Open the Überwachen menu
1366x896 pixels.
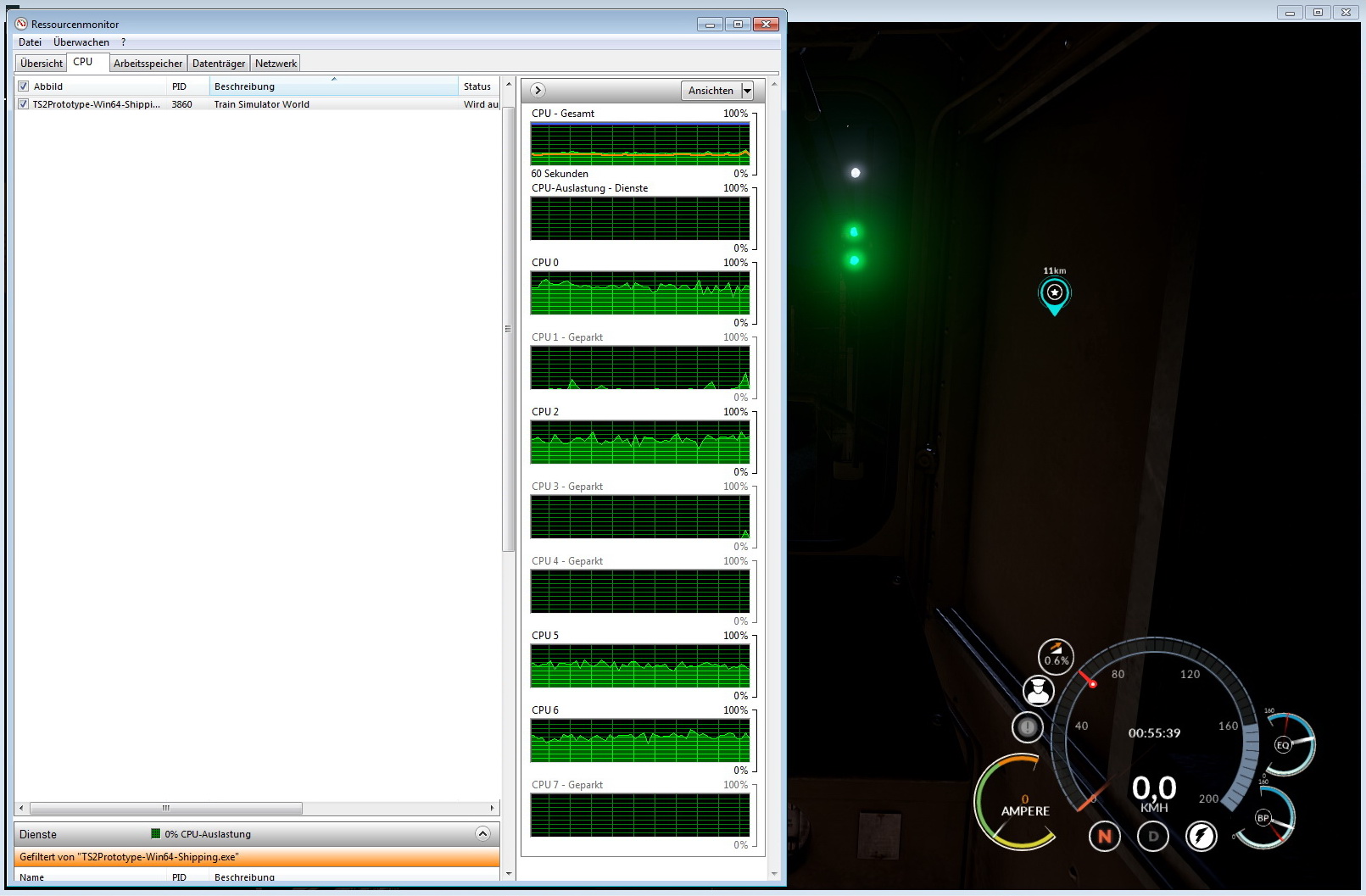point(81,42)
